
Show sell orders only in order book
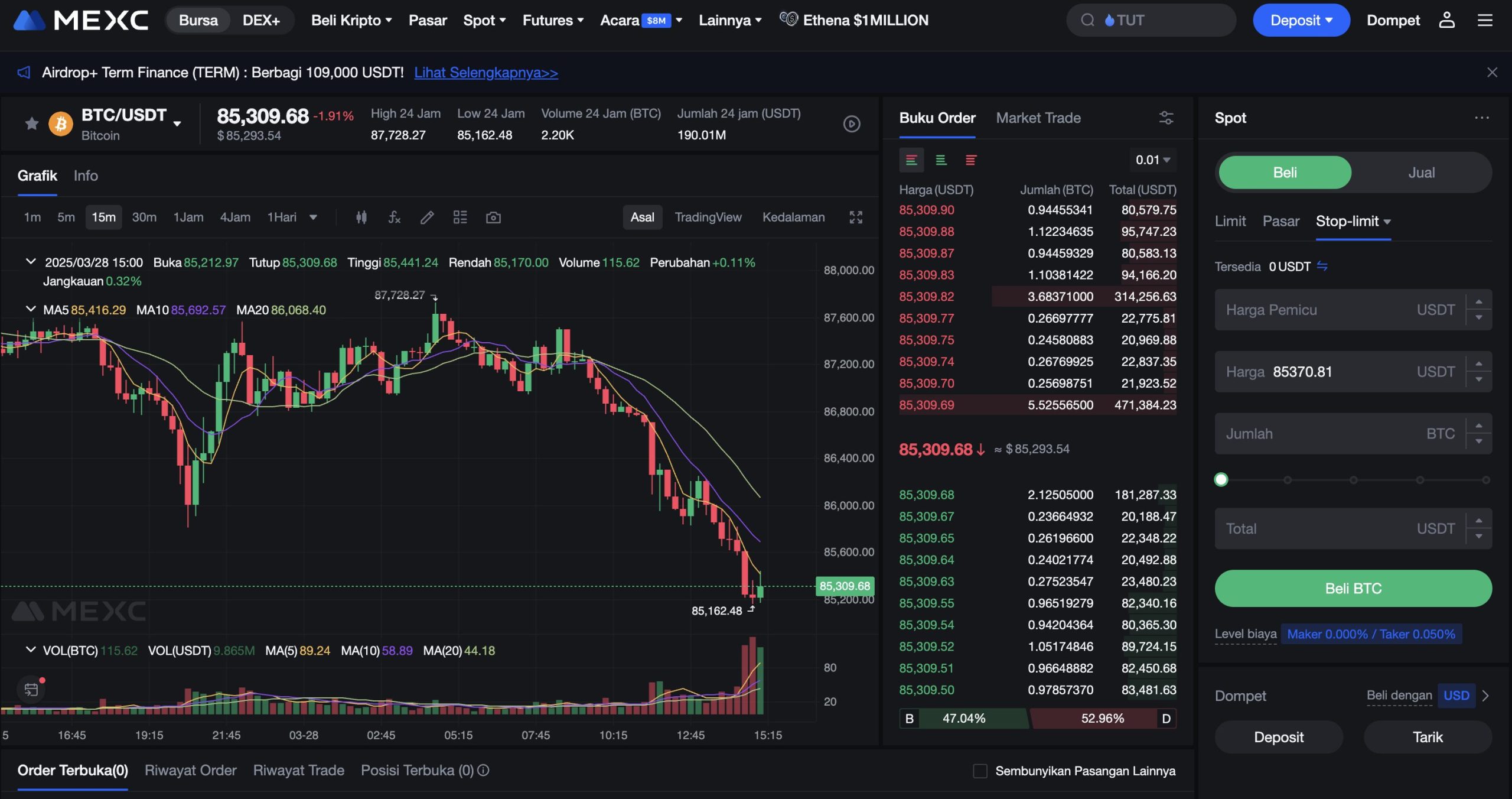[x=970, y=160]
